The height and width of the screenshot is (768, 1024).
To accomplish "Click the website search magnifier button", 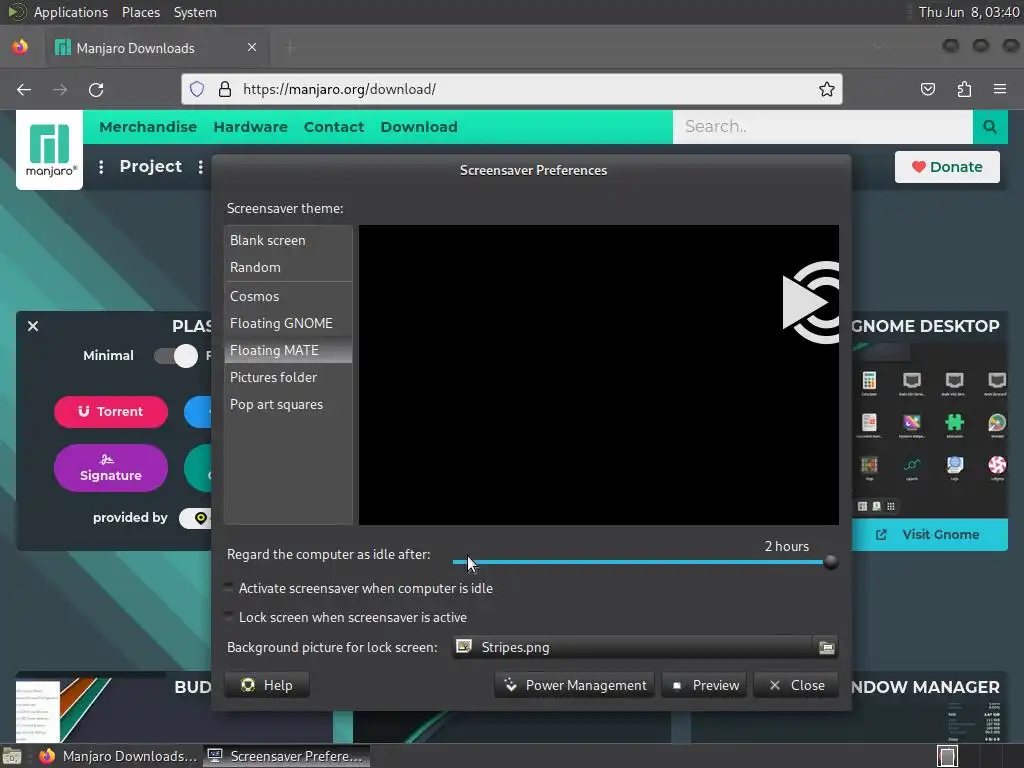I will (x=990, y=127).
